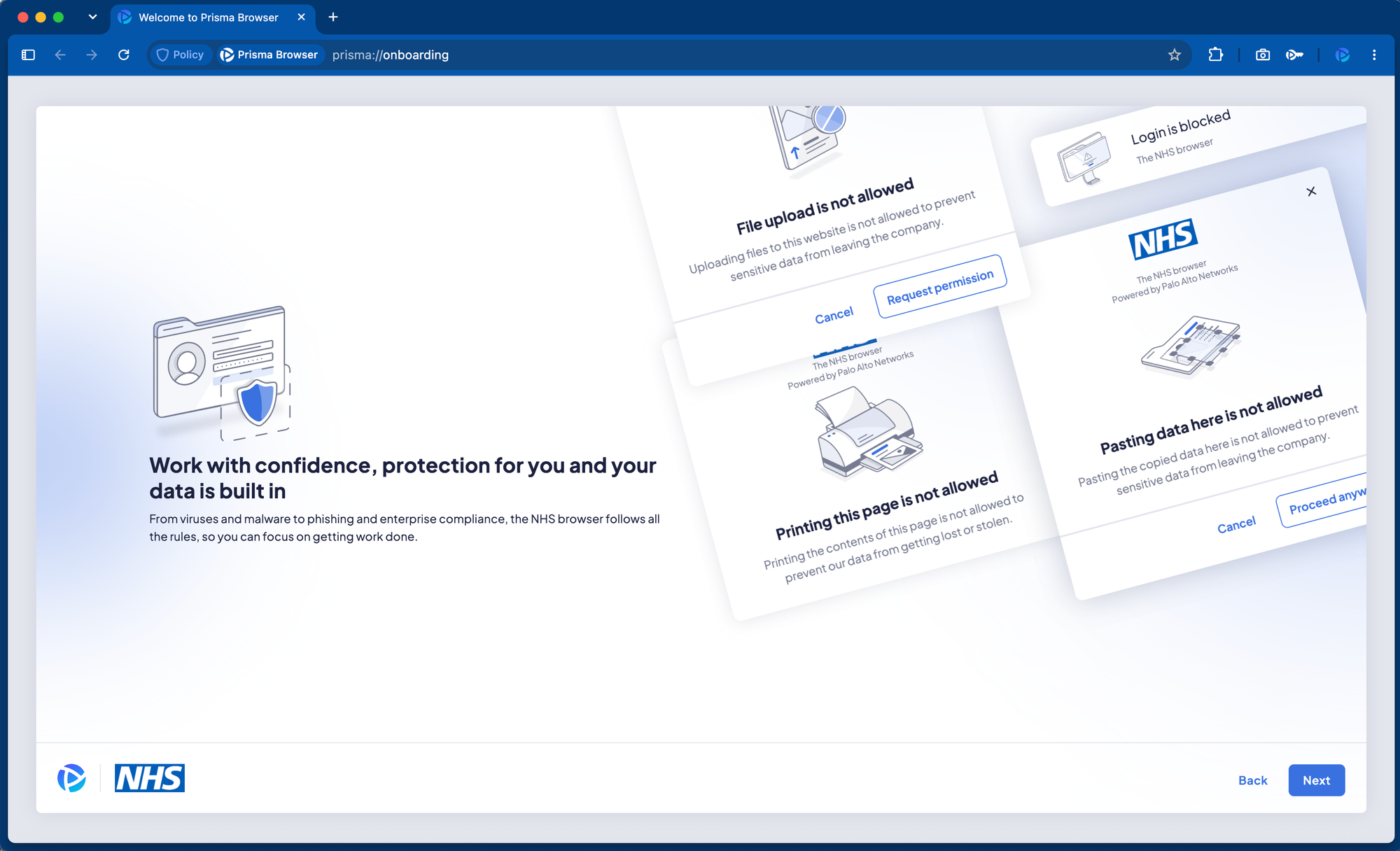Viewport: 1400px width, 851px height.
Task: Toggle the browser sidebar panel icon
Action: coord(28,55)
